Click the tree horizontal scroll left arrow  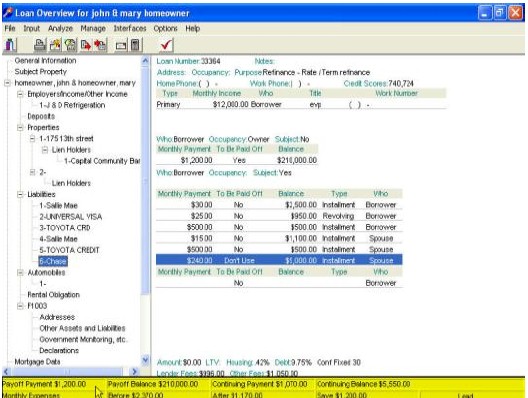pyautogui.click(x=6, y=371)
